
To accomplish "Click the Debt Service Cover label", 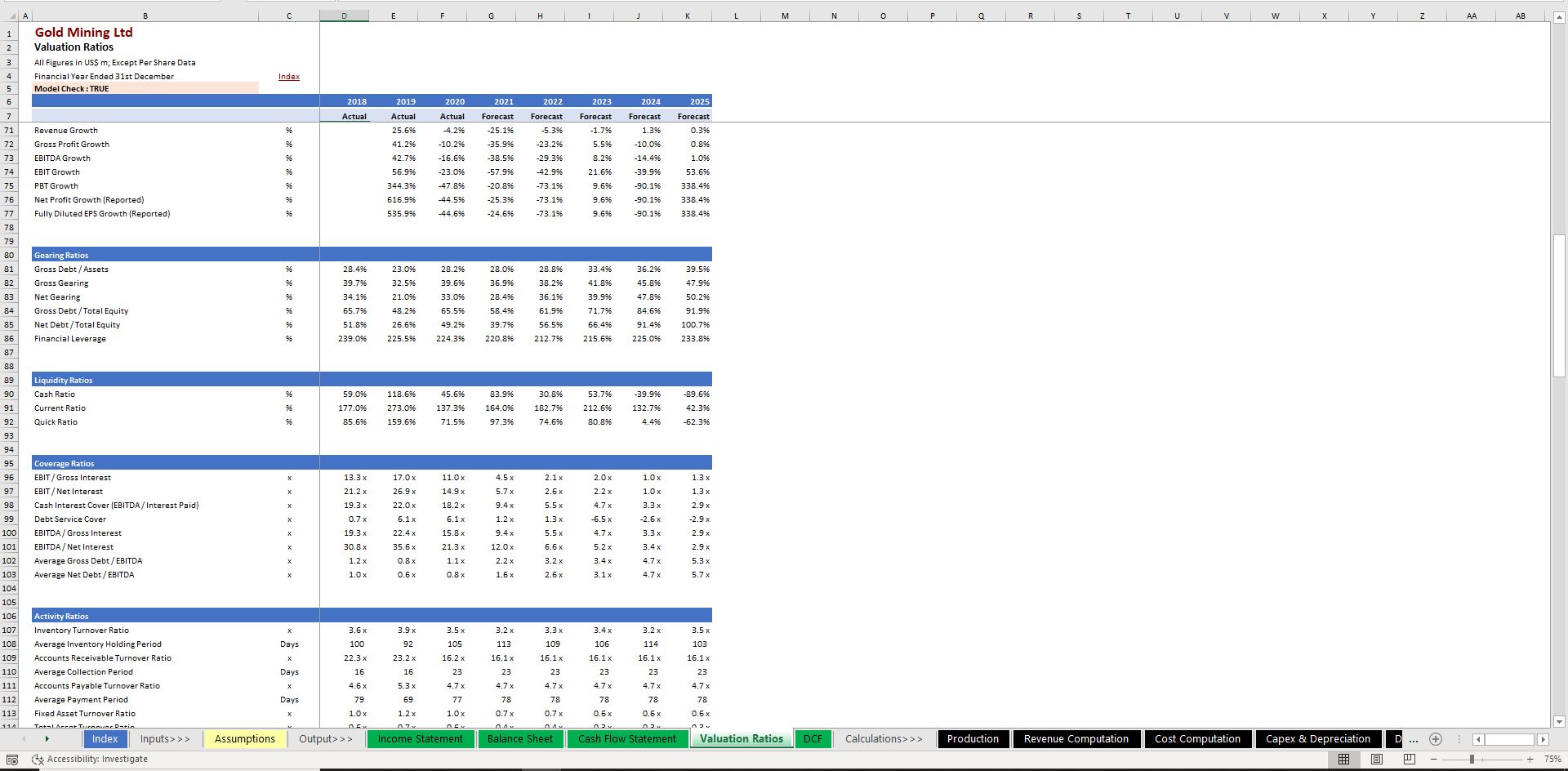I will pyautogui.click(x=70, y=519).
